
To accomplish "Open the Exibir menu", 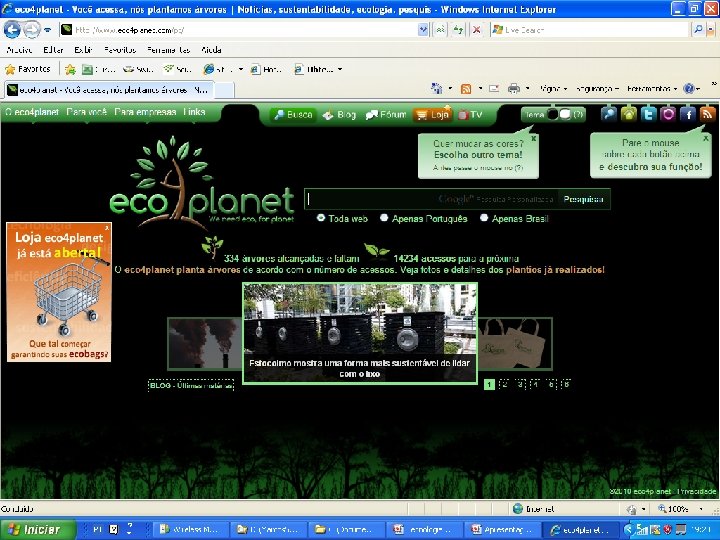I will (x=83, y=50).
